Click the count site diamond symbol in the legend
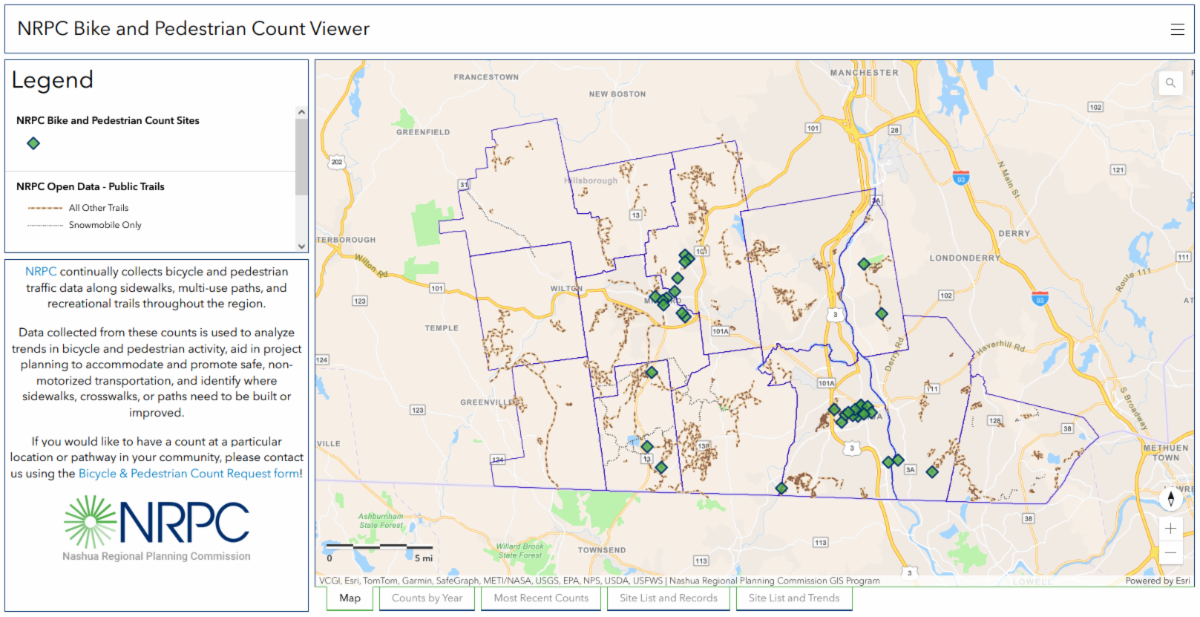Viewport: 1200px width, 617px height. 33,144
